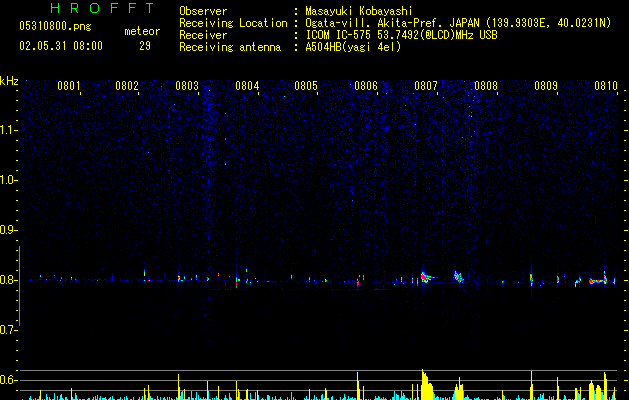Viewport: 629px width, 400px height.
Task: Click the kHz axis unit label
Action: [9, 81]
